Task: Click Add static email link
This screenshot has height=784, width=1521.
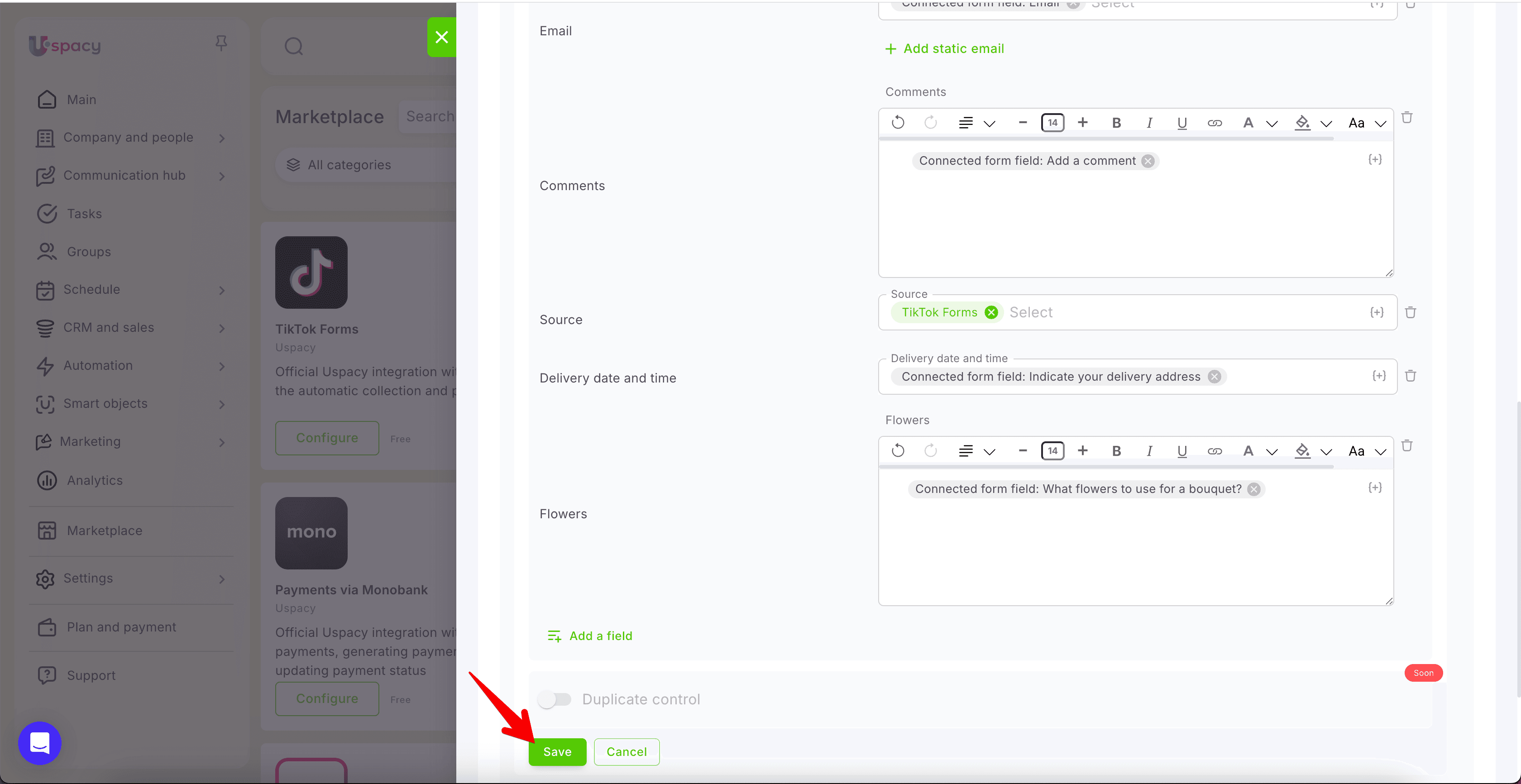Action: pos(944,48)
